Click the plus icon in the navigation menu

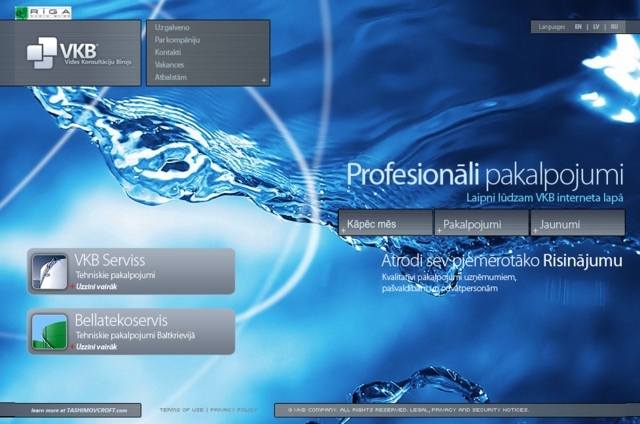point(263,79)
